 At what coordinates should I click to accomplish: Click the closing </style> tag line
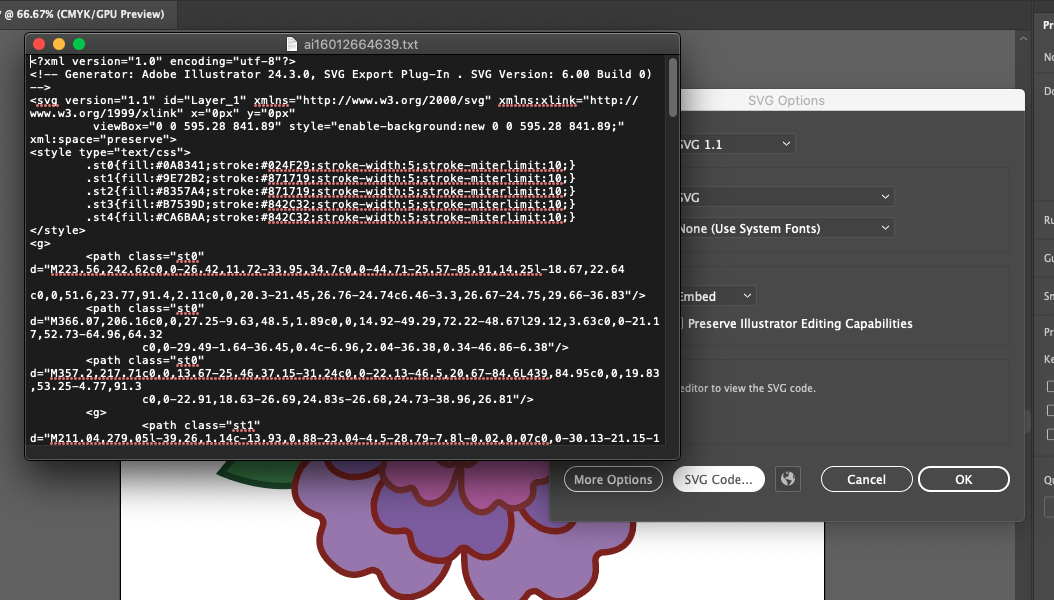(58, 230)
